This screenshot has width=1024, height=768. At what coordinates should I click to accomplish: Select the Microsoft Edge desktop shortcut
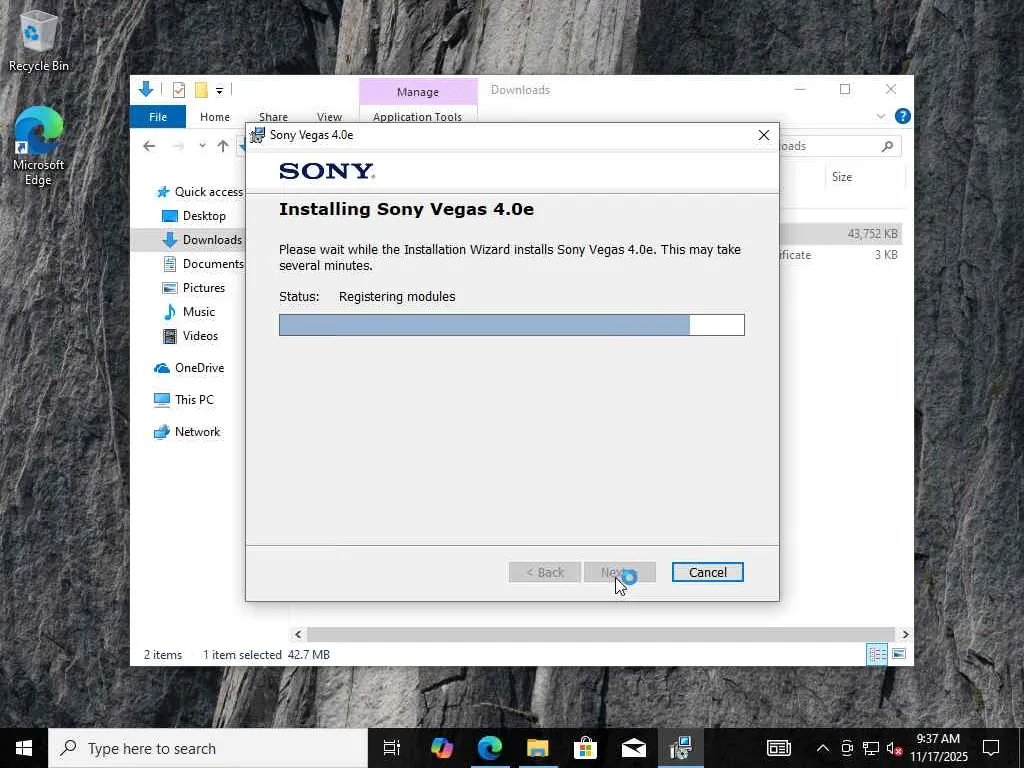(x=39, y=146)
